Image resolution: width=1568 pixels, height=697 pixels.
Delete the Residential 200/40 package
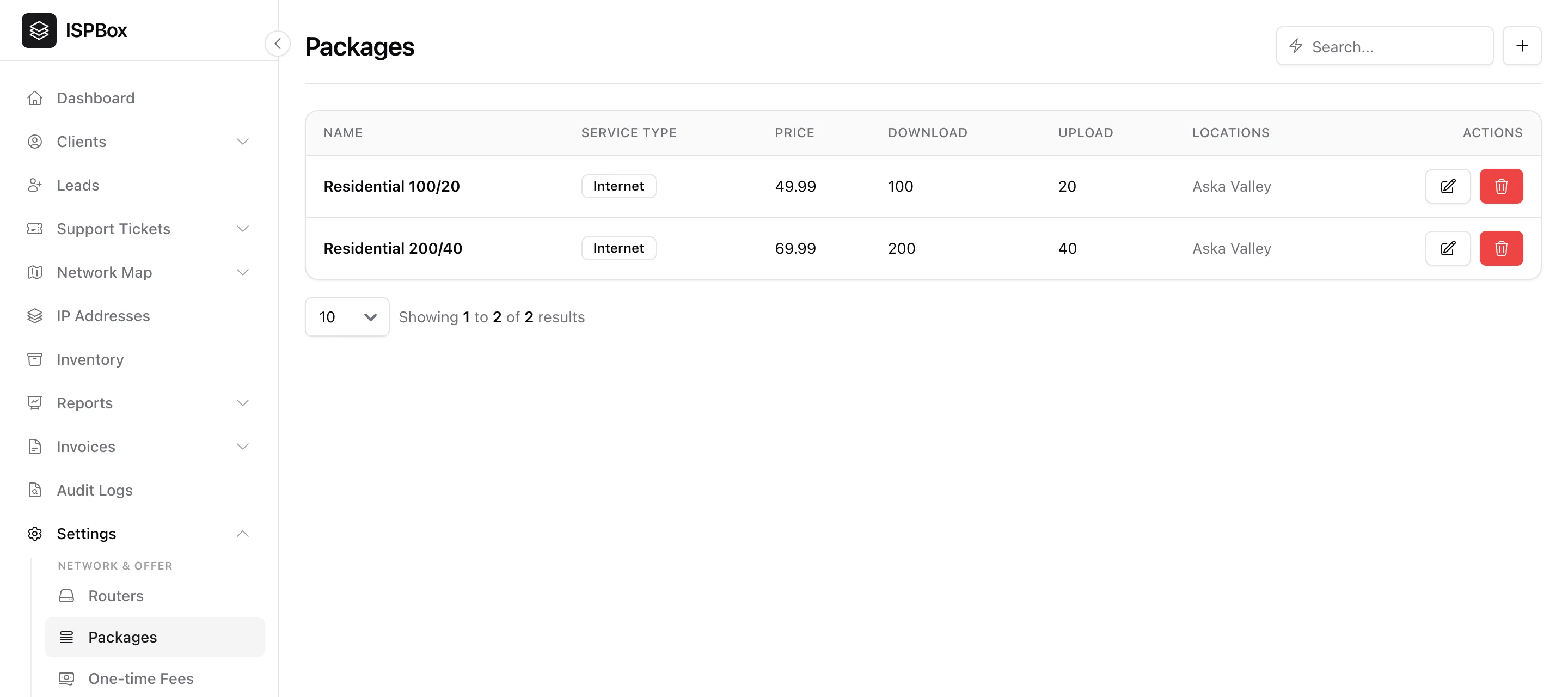point(1501,248)
